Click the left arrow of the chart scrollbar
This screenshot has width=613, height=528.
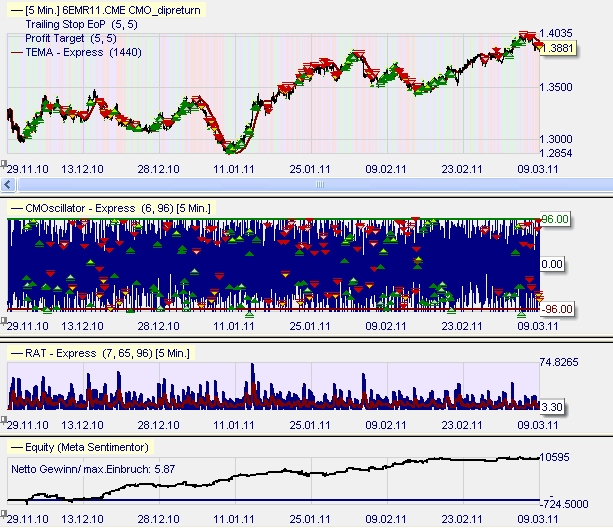[10, 184]
